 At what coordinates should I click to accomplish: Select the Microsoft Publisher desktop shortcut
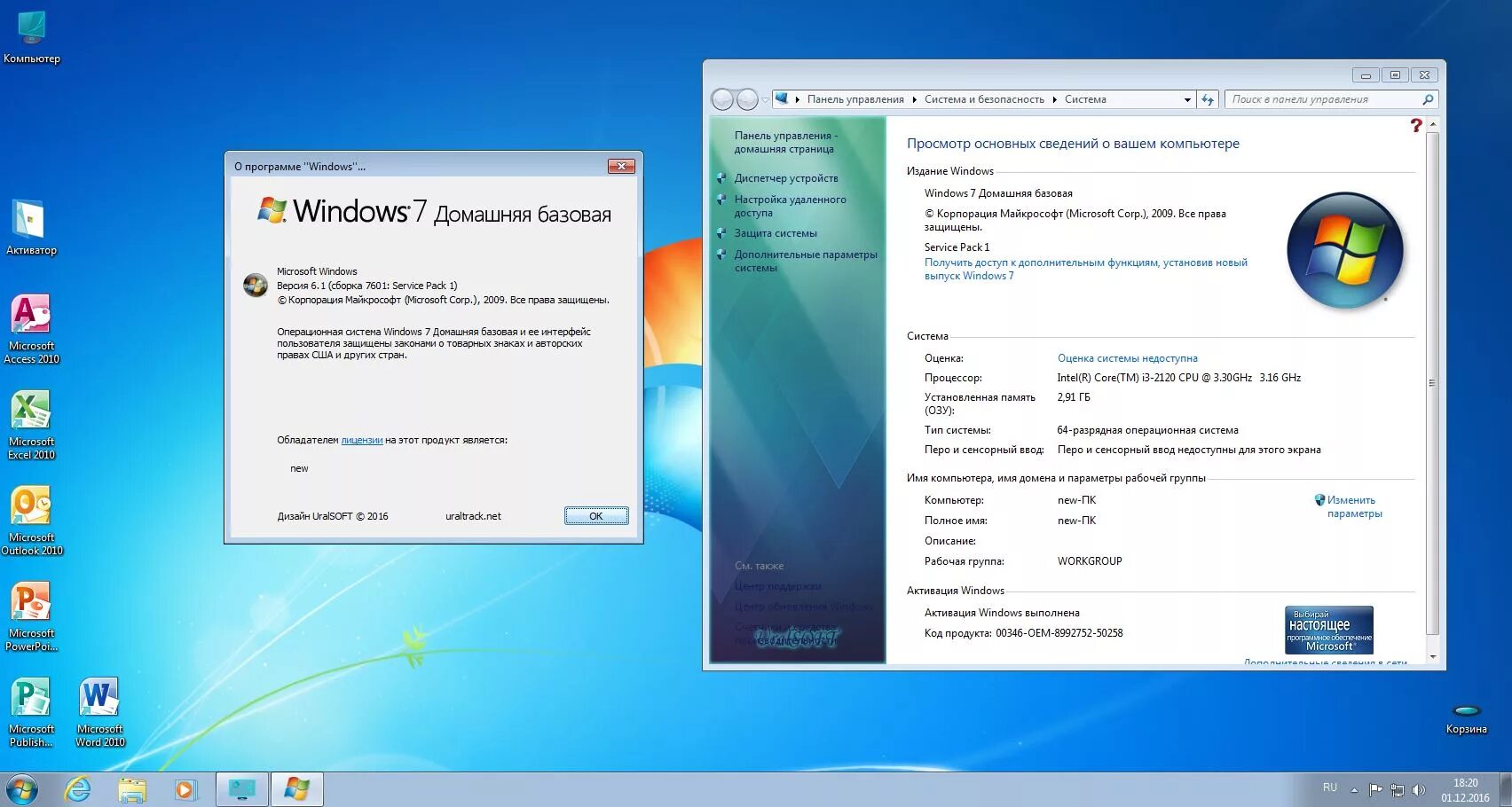[x=31, y=712]
